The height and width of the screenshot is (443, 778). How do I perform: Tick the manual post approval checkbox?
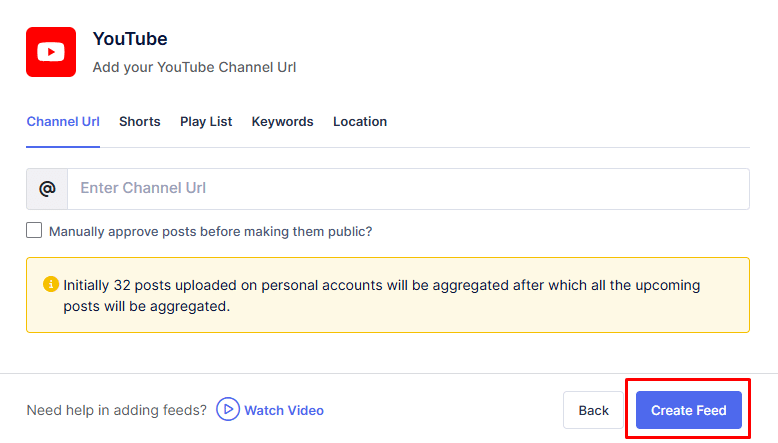tap(35, 231)
